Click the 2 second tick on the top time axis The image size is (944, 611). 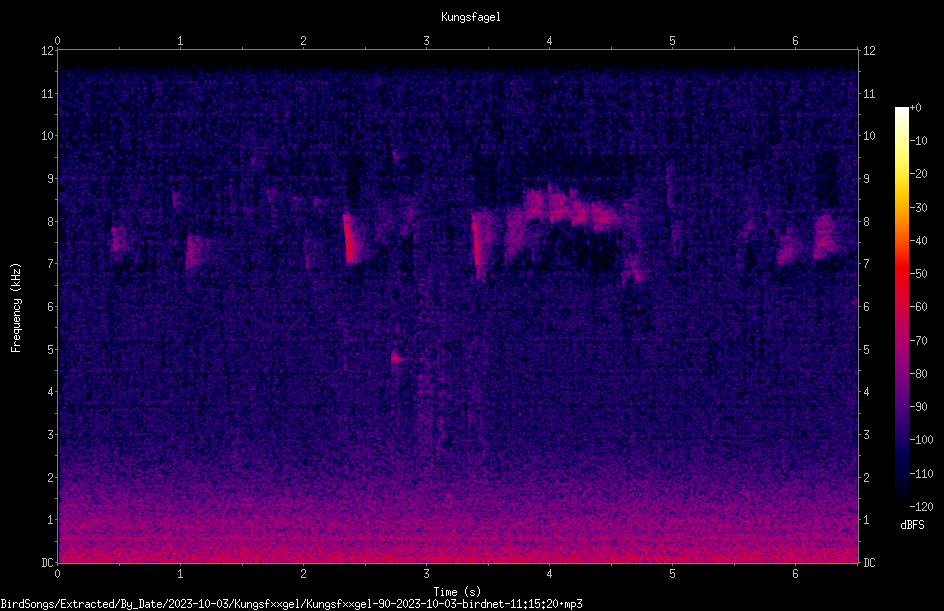303,41
